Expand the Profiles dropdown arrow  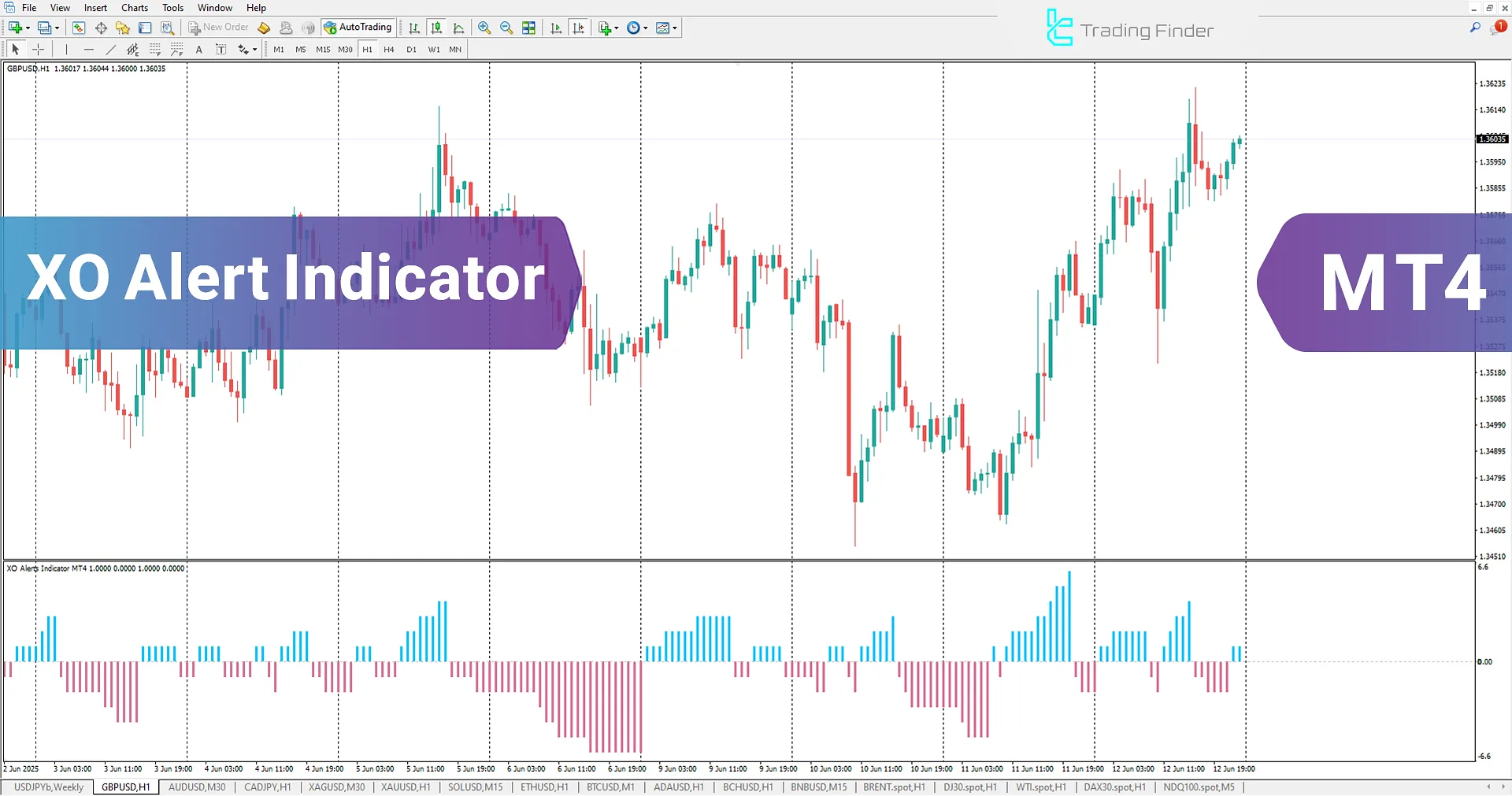57,28
